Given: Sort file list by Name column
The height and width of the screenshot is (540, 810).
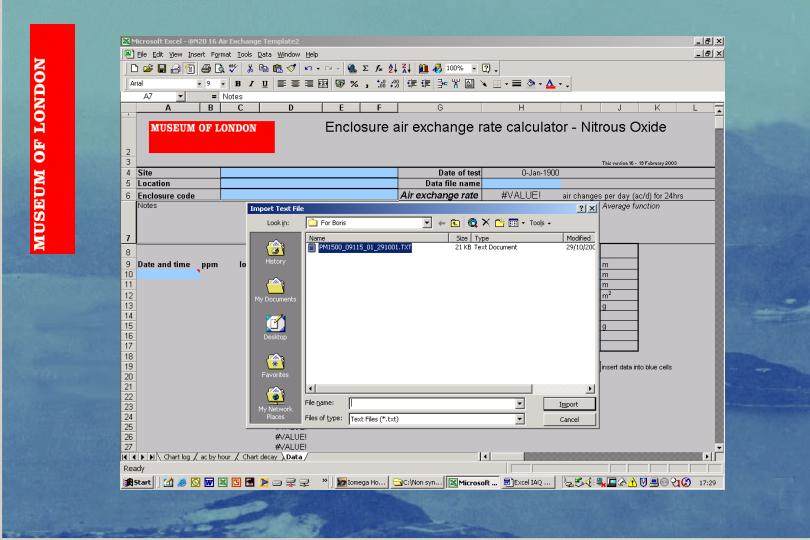Looking at the screenshot, I should click(377, 238).
